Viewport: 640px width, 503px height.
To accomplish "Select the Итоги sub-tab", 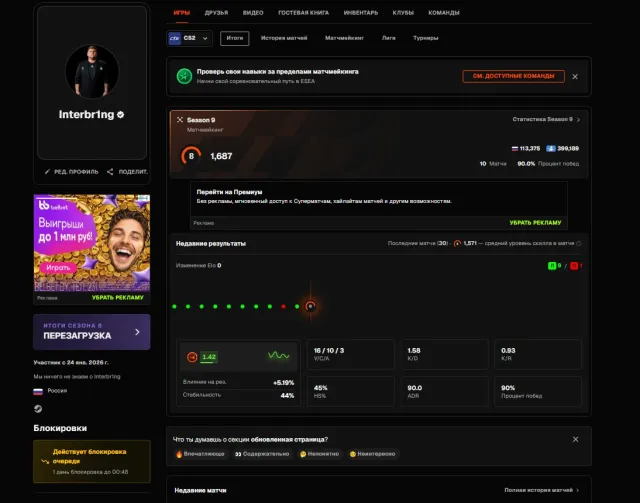I will pos(235,38).
